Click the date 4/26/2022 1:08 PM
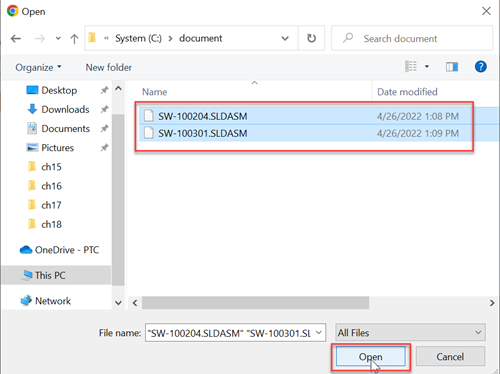The height and width of the screenshot is (374, 500). [x=418, y=116]
